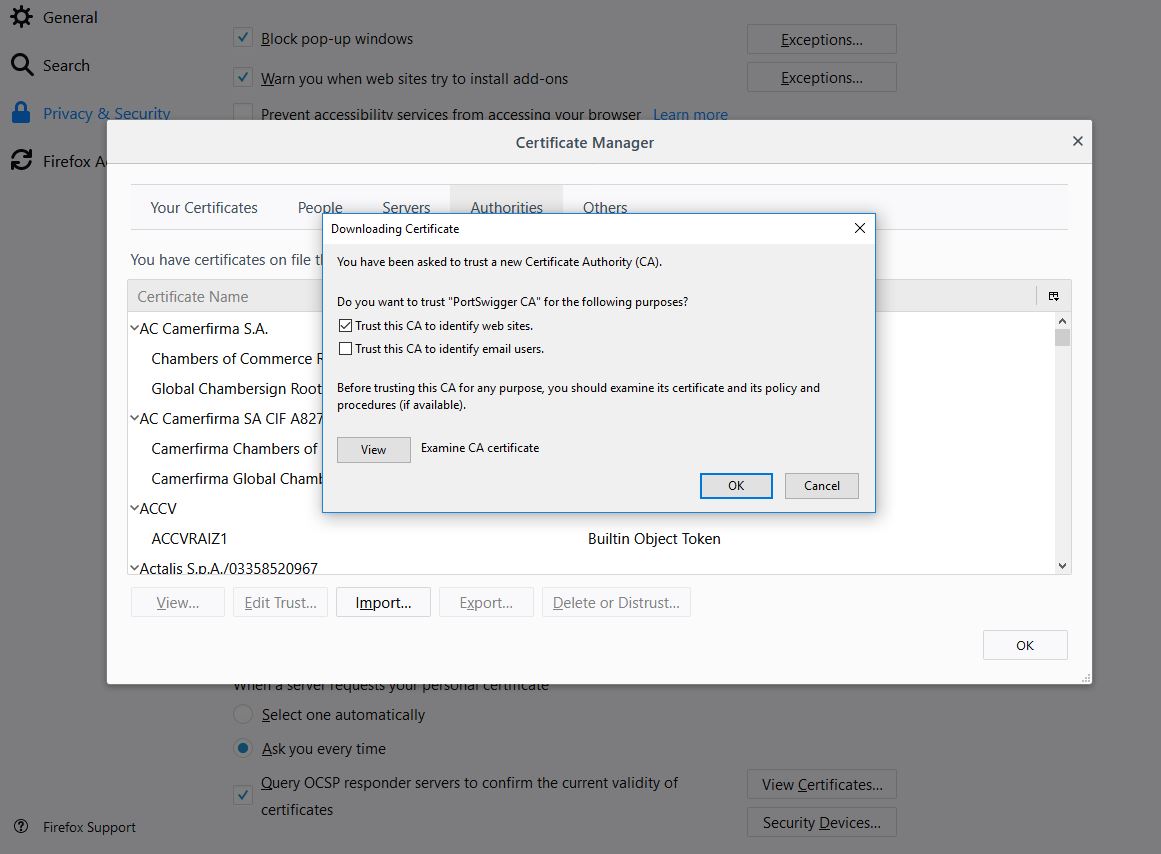Select the 'Select one automatically' radio button

242,714
